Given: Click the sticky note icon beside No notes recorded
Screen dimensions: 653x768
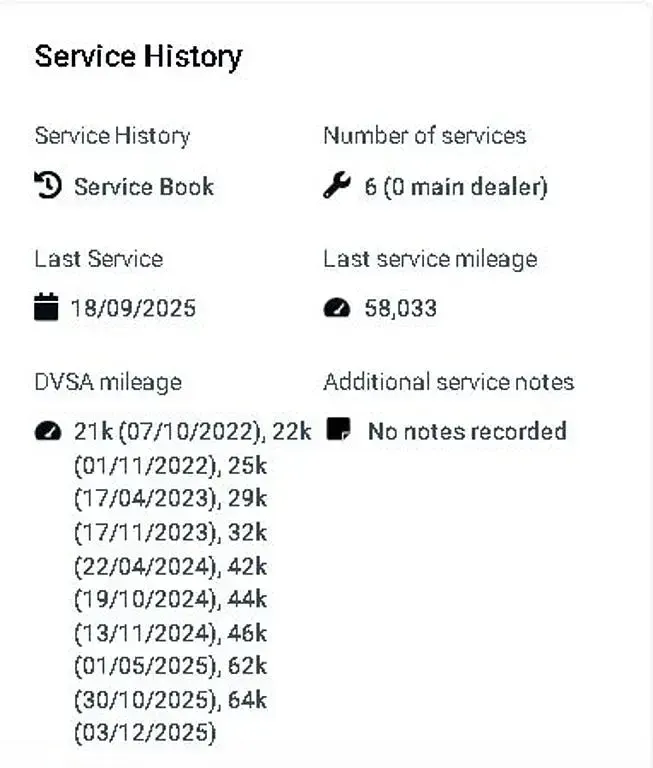Looking at the screenshot, I should click(339, 429).
